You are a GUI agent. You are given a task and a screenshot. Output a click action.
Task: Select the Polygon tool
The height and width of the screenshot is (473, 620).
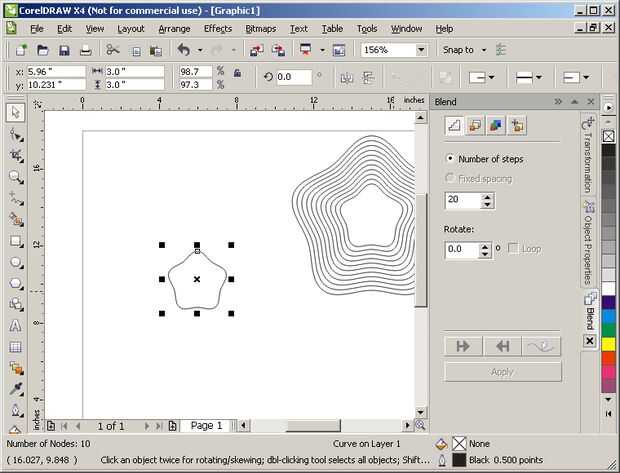(16, 284)
